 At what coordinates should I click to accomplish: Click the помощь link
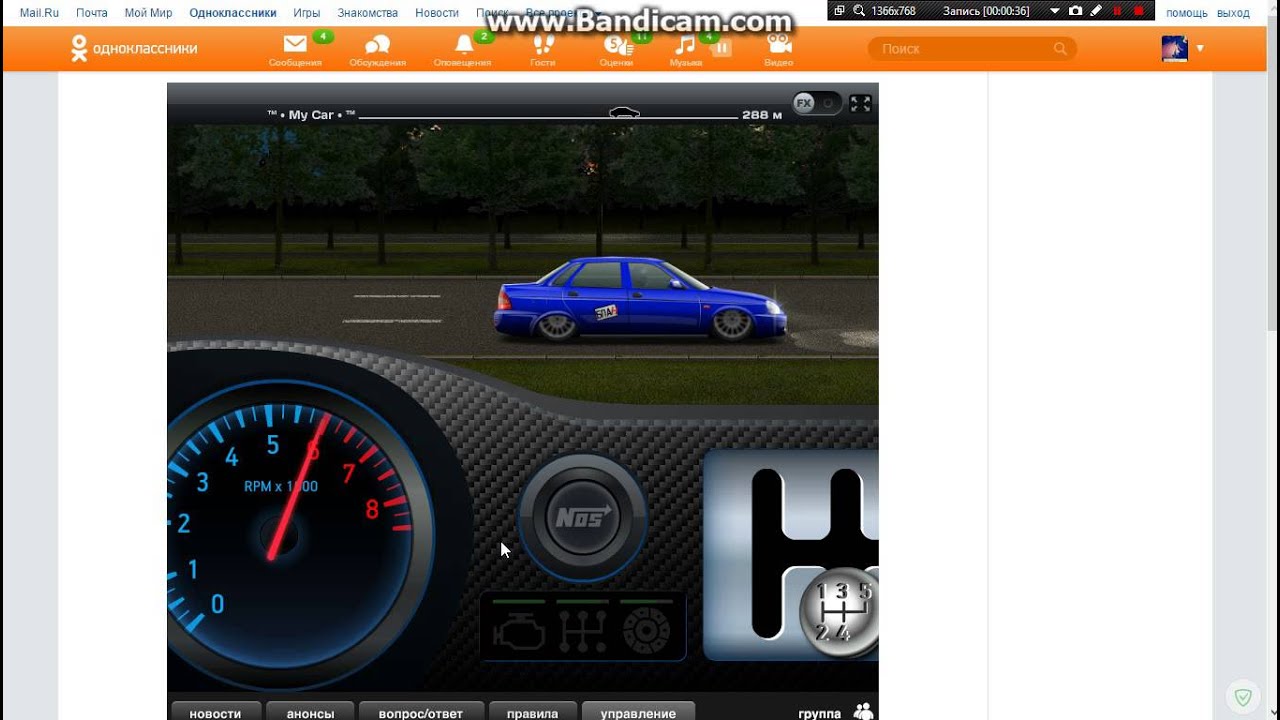click(1186, 13)
